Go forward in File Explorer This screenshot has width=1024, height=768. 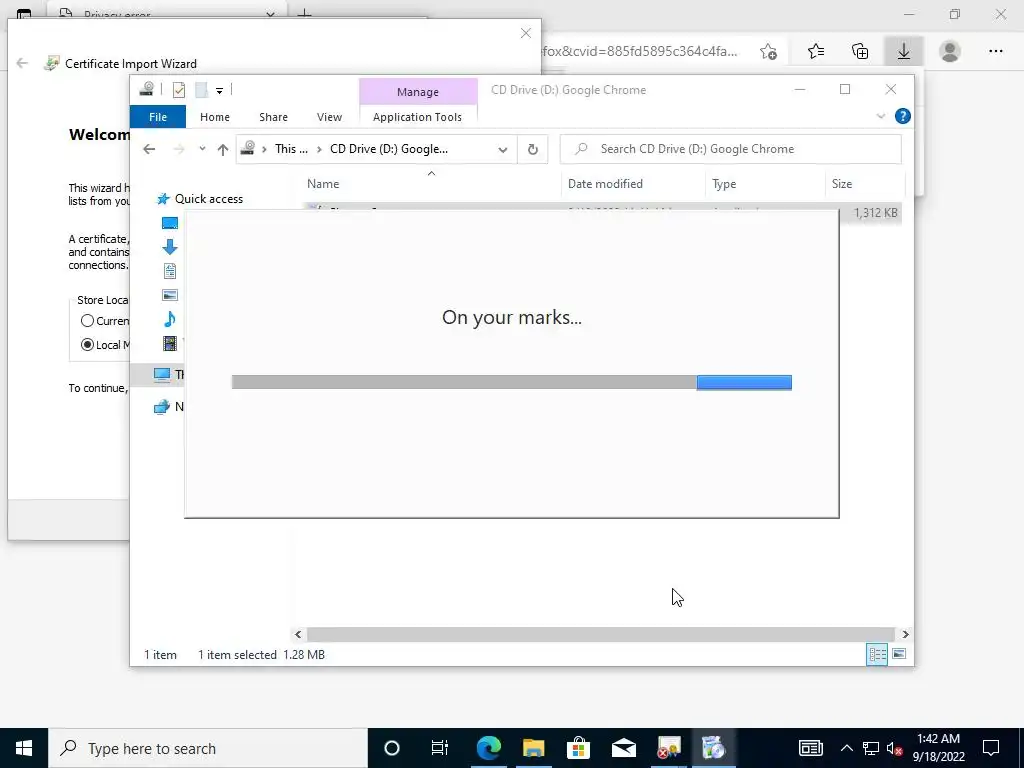(178, 149)
